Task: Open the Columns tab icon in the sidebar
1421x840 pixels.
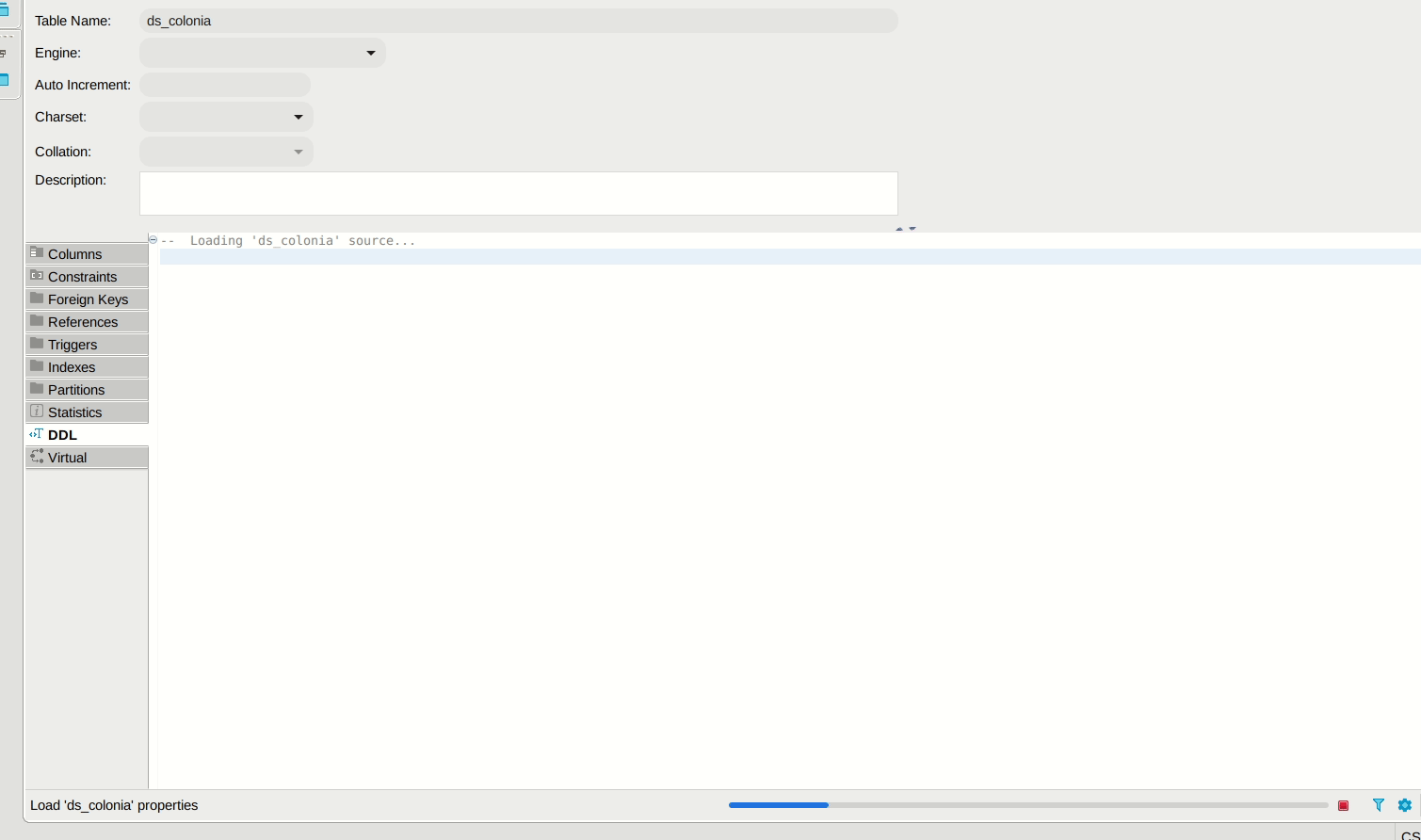Action: pos(37,252)
